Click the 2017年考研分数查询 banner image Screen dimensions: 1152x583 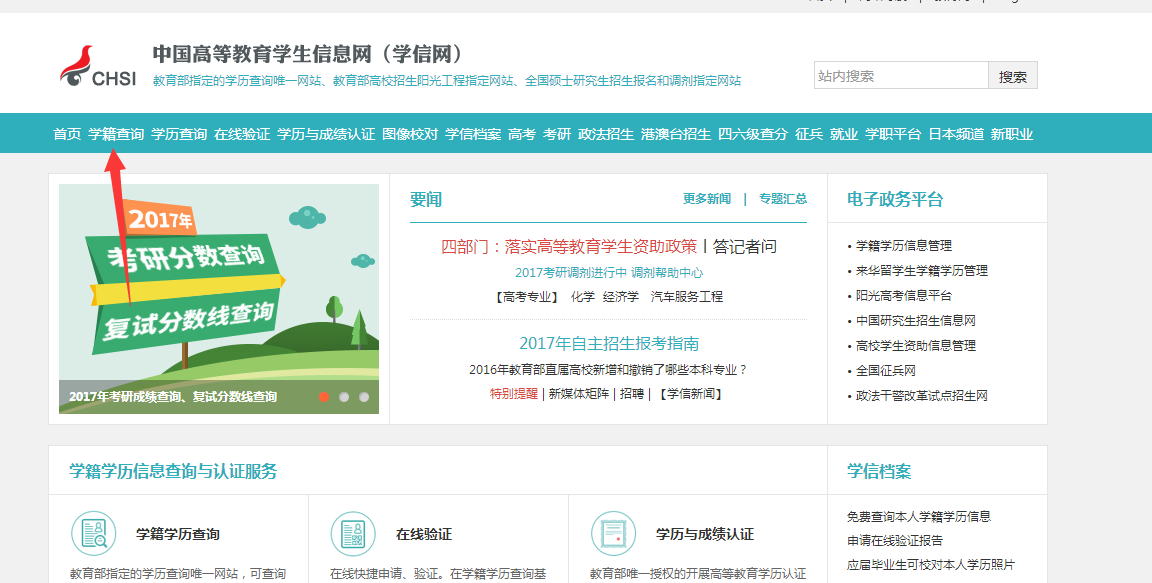point(219,298)
